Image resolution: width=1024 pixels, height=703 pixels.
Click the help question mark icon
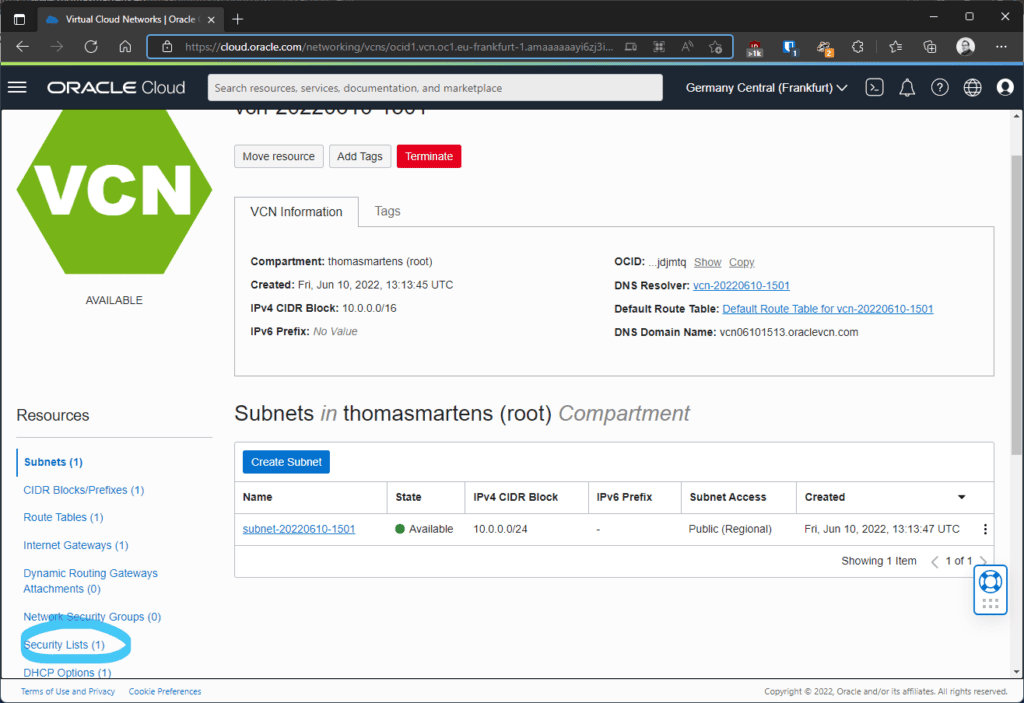point(940,87)
